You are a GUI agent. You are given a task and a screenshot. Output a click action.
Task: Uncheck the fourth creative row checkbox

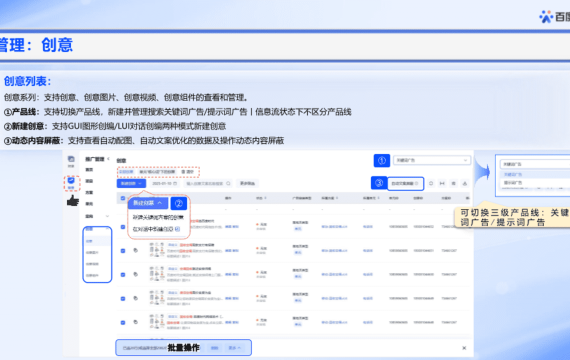(123, 299)
